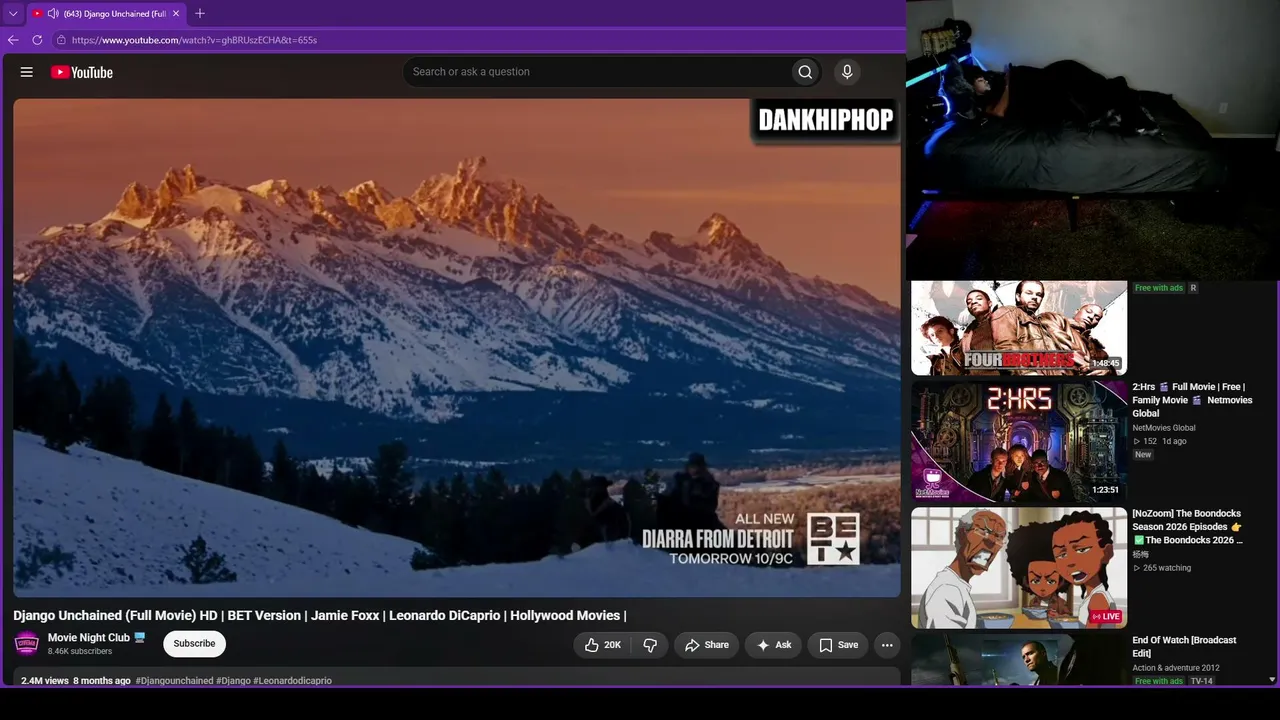Image resolution: width=1280 pixels, height=720 pixels.
Task: Click the page scrollbar down arrow
Action: [x=1272, y=679]
